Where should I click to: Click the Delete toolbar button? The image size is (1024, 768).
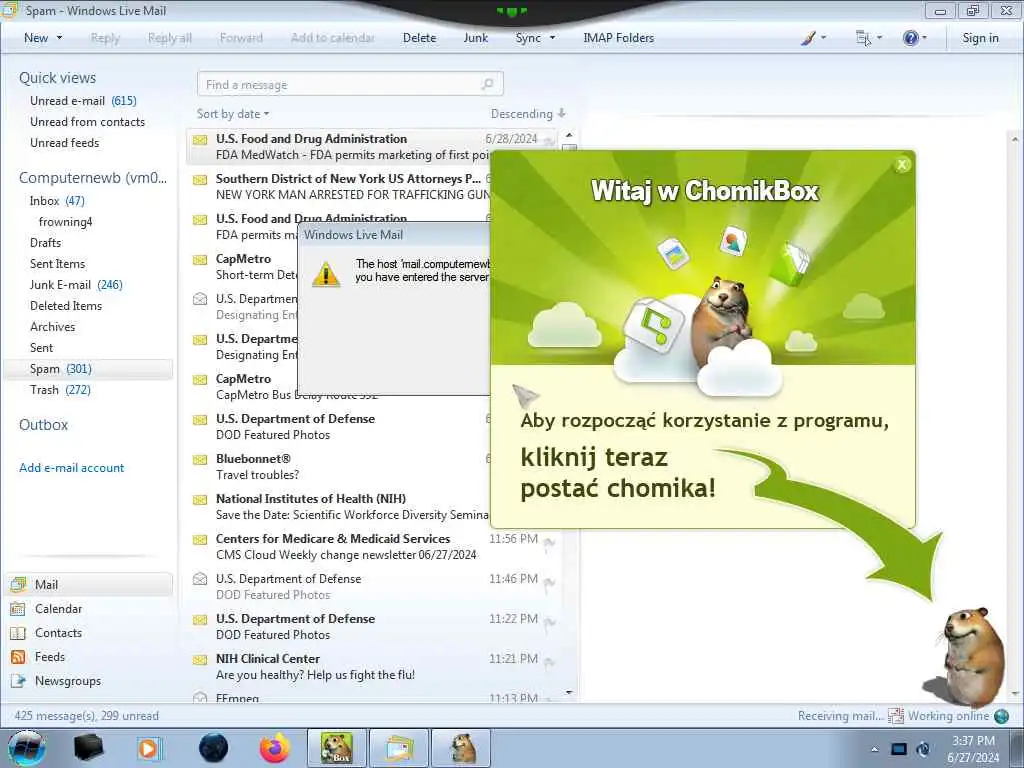(x=419, y=38)
